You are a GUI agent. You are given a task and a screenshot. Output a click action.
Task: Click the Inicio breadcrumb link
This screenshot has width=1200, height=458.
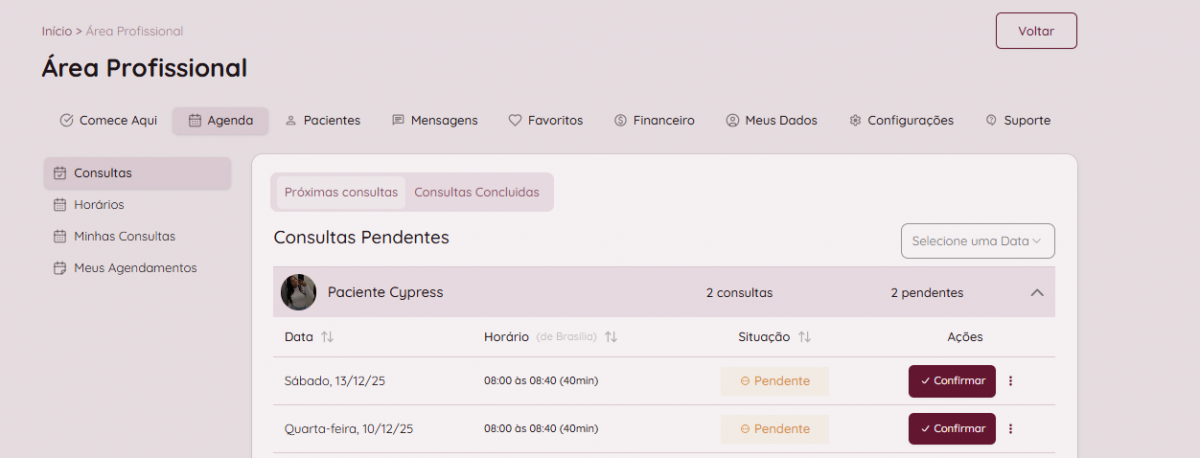pos(56,31)
